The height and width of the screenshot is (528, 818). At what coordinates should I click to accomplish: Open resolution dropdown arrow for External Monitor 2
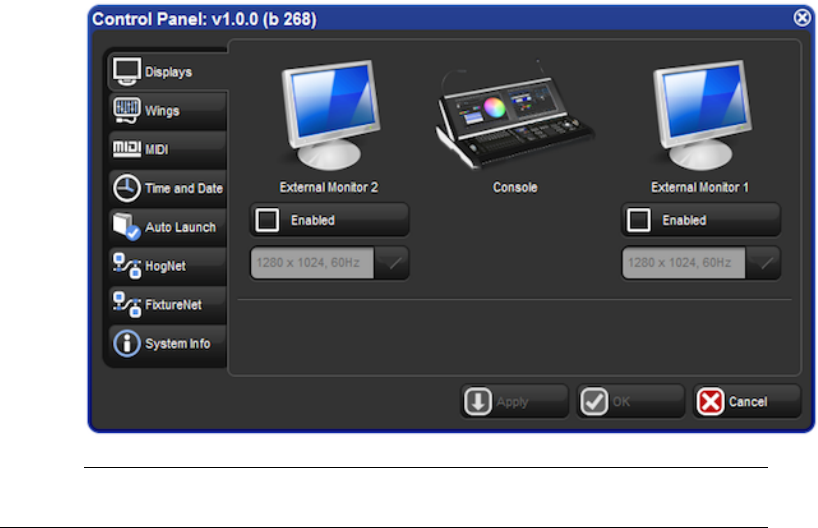pyautogui.click(x=392, y=263)
